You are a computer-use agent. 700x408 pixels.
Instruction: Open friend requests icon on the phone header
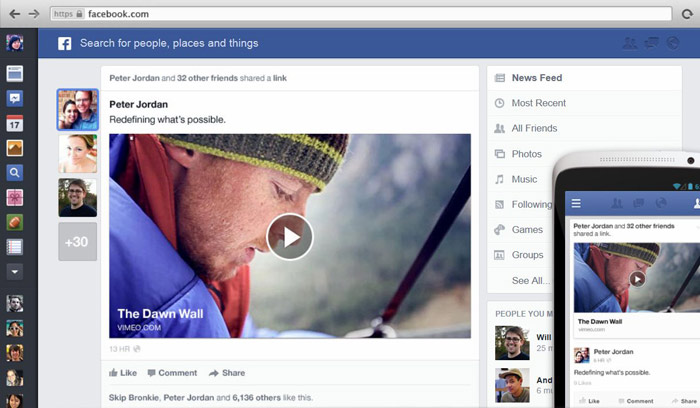tap(617, 204)
